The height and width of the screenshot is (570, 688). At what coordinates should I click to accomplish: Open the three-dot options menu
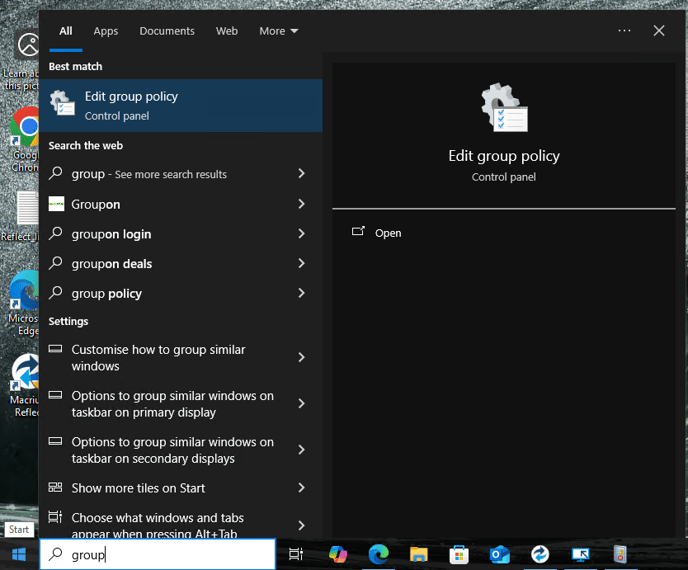(624, 31)
